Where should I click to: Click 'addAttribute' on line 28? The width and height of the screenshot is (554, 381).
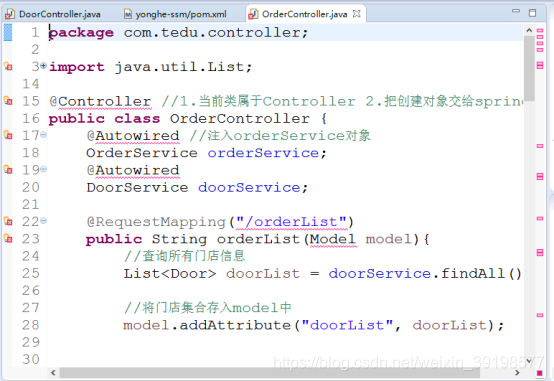(x=235, y=325)
